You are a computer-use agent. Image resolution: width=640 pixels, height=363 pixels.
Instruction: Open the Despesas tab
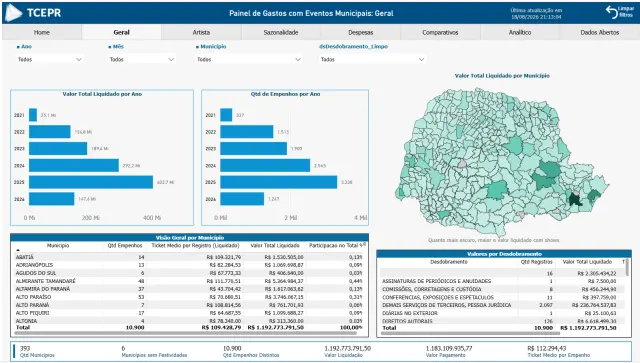[x=360, y=32]
